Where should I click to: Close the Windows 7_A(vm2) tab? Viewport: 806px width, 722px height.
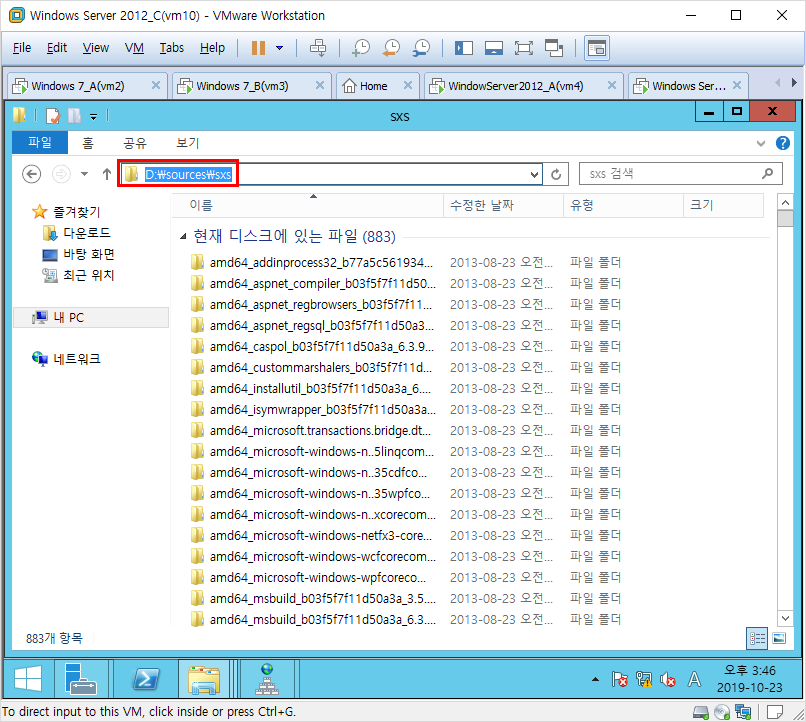[x=155, y=85]
